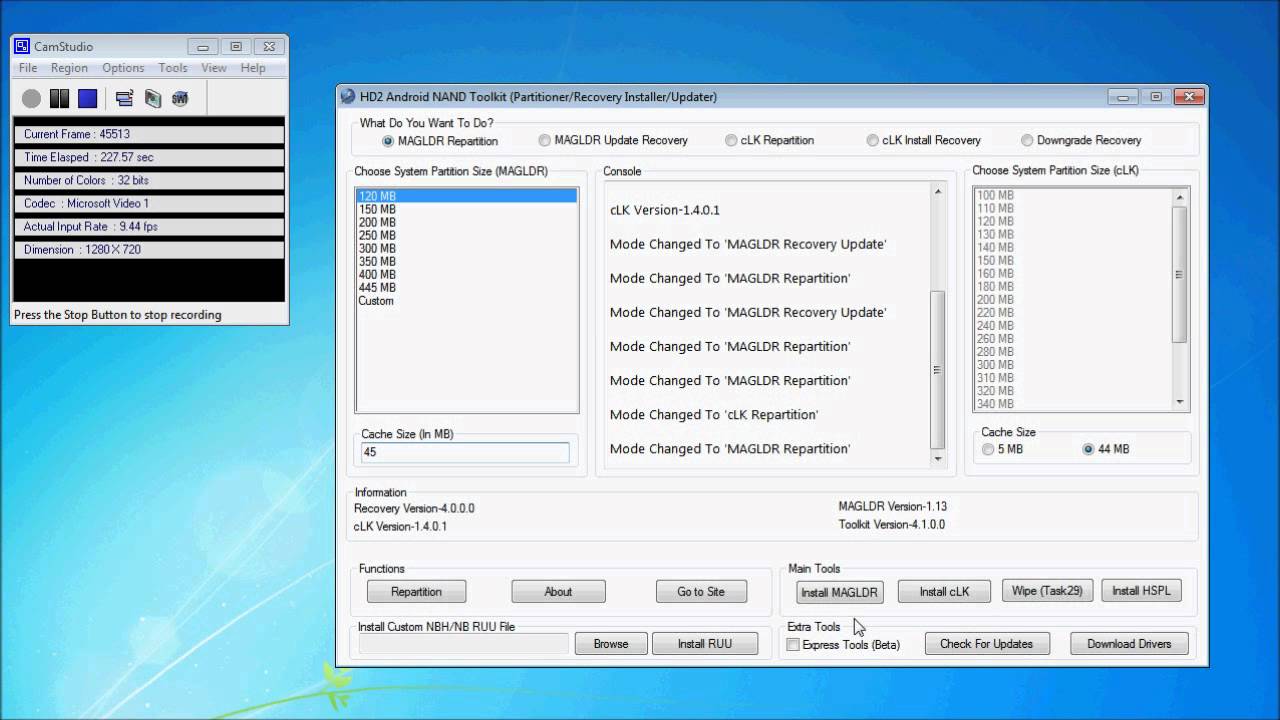This screenshot has width=1280, height=720.
Task: Click Download Drivers button
Action: coord(1129,644)
